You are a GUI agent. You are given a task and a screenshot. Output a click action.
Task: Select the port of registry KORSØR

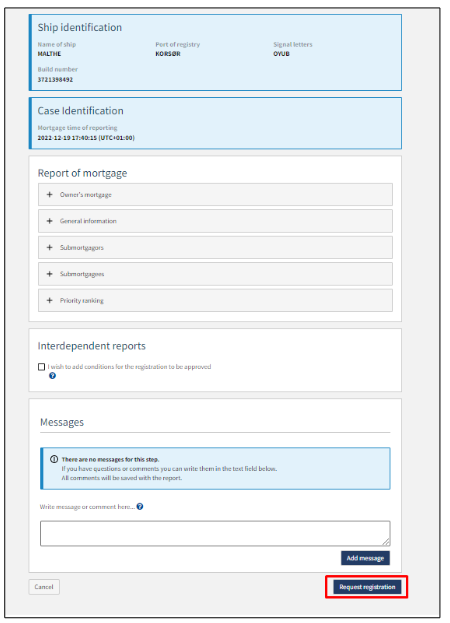(168, 54)
